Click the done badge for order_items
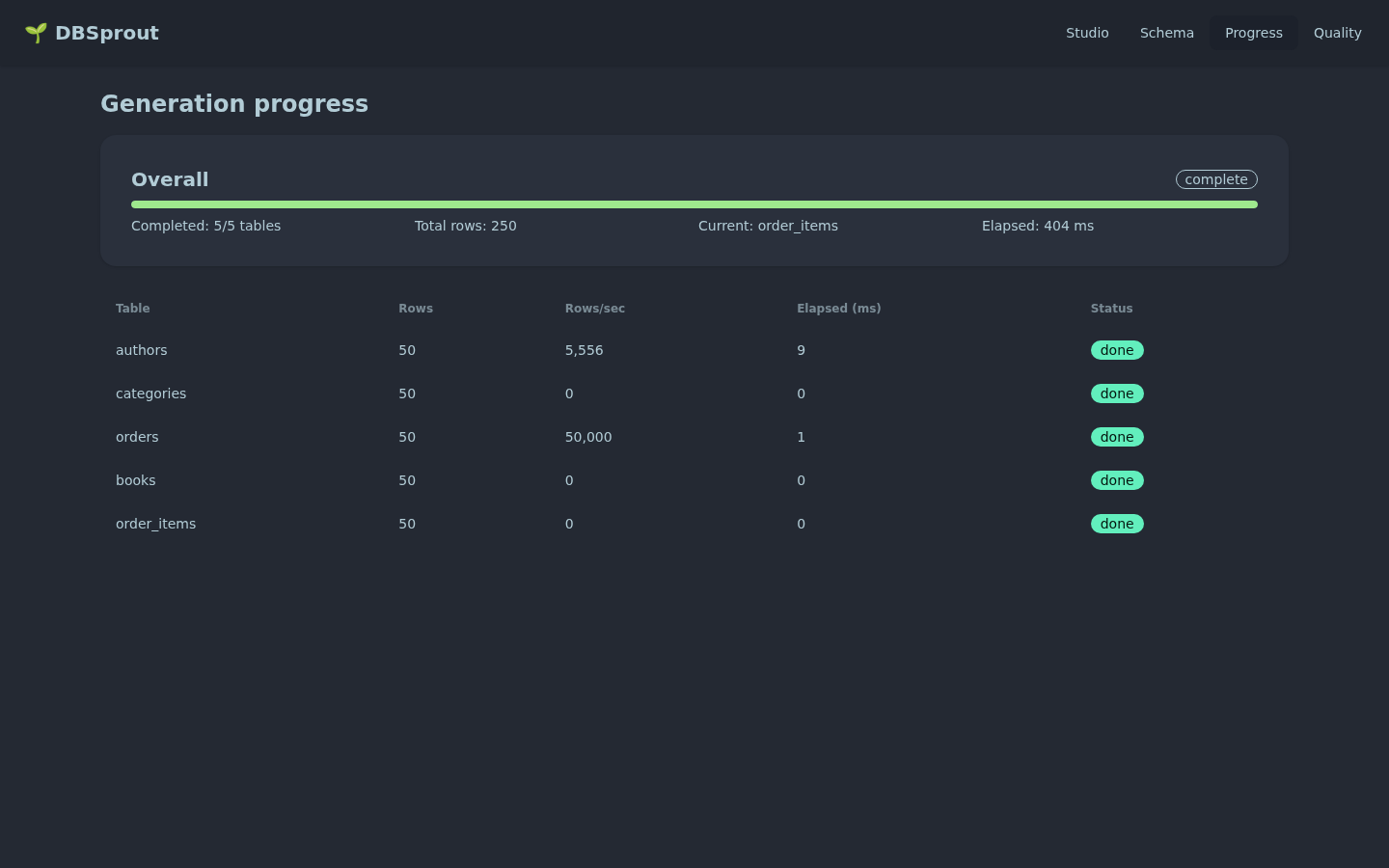This screenshot has height=868, width=1389. [1117, 524]
